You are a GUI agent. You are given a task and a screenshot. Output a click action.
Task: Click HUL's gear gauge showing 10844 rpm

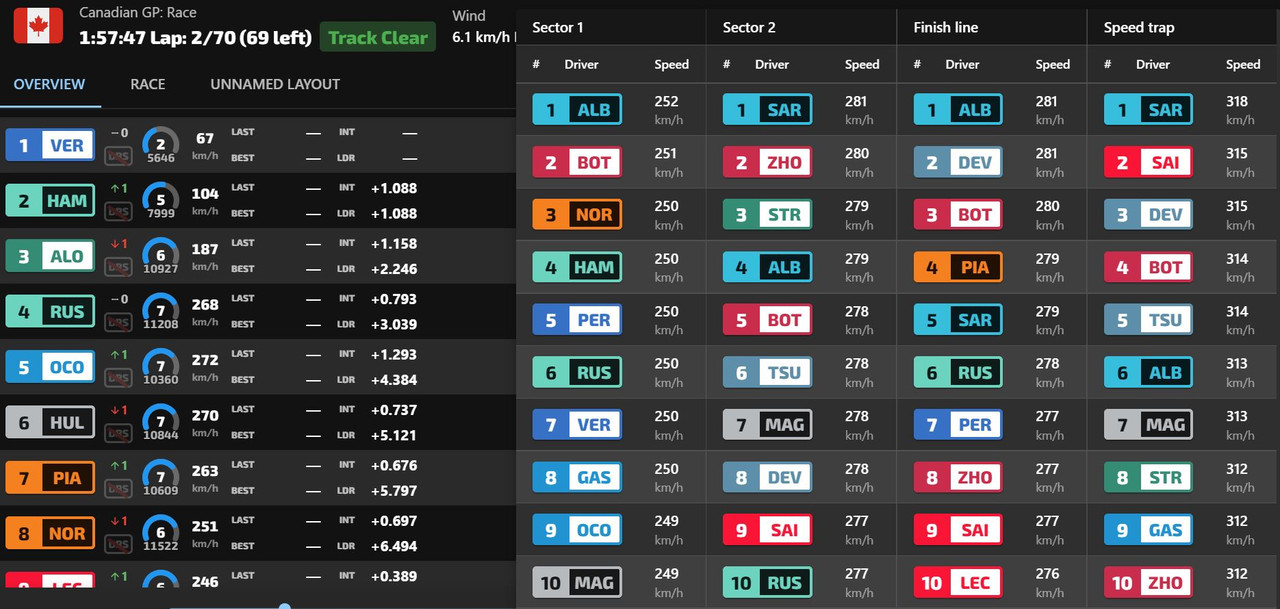coord(160,422)
